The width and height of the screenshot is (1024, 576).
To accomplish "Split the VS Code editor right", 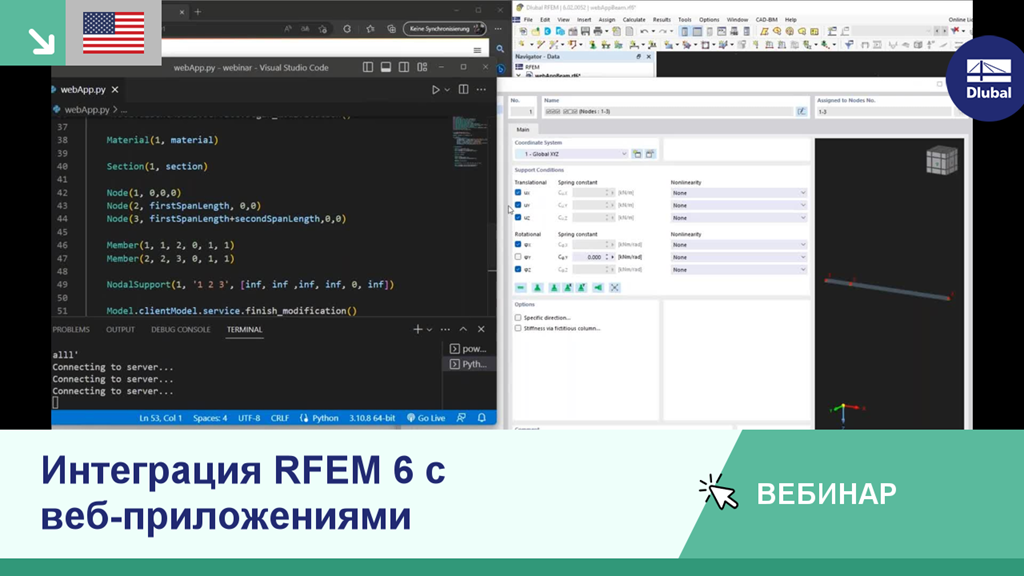I will point(464,89).
